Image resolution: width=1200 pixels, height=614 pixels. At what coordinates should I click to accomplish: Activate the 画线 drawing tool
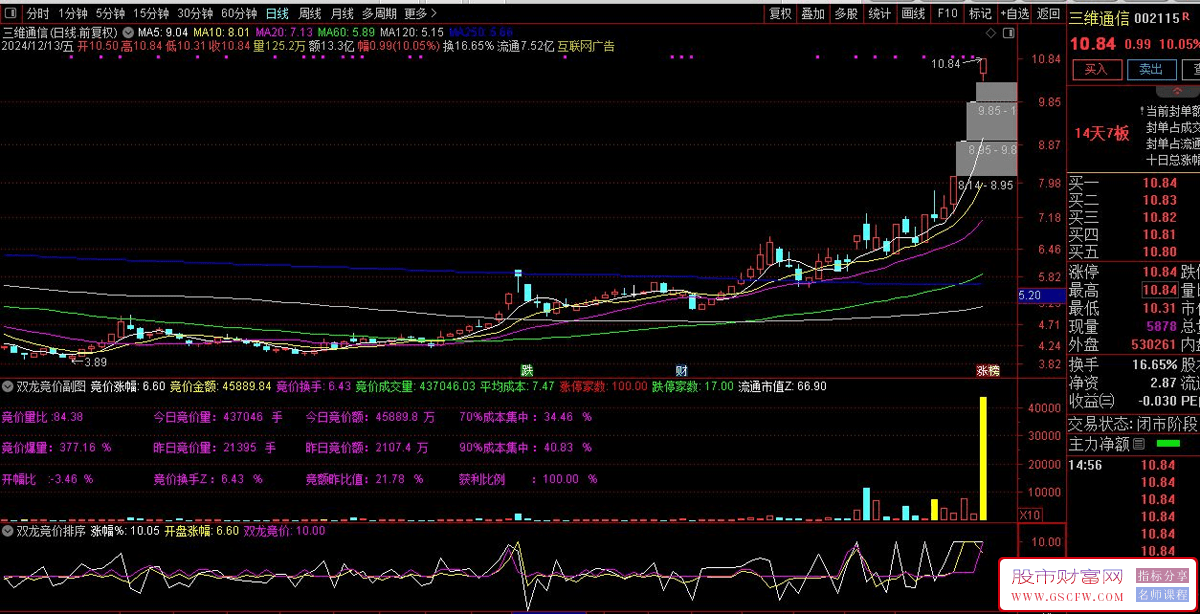click(912, 14)
